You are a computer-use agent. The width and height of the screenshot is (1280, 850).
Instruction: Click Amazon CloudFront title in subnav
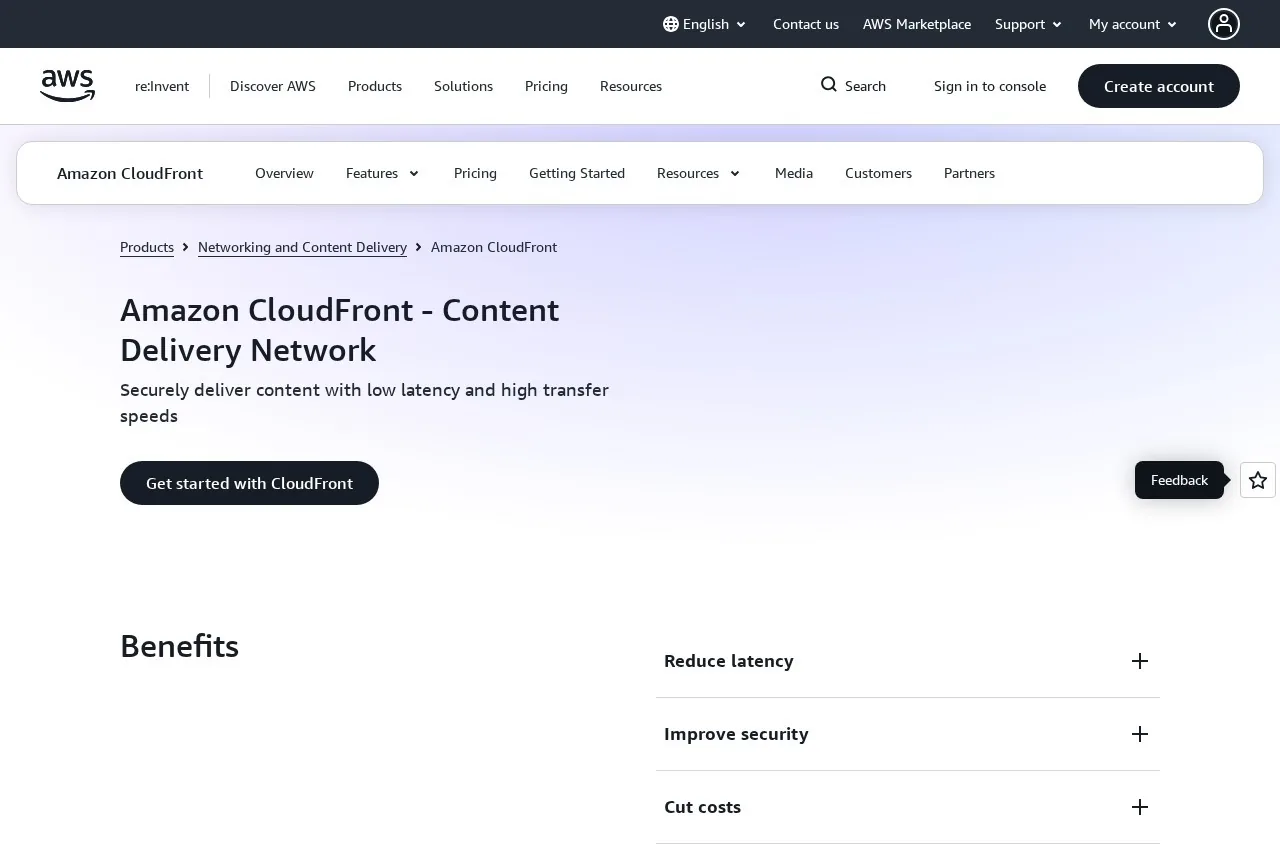pyautogui.click(x=130, y=173)
